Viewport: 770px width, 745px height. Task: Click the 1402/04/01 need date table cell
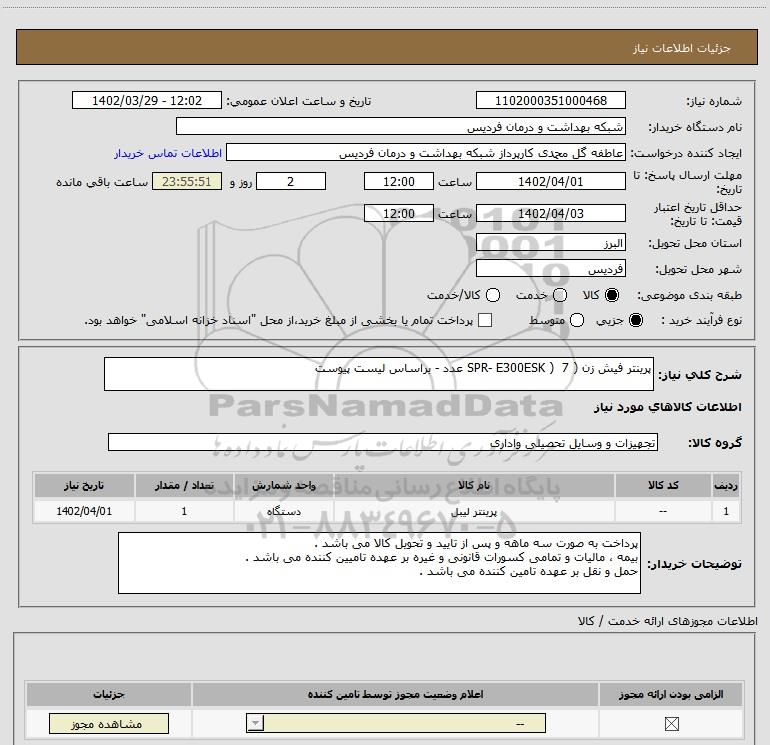[x=84, y=511]
